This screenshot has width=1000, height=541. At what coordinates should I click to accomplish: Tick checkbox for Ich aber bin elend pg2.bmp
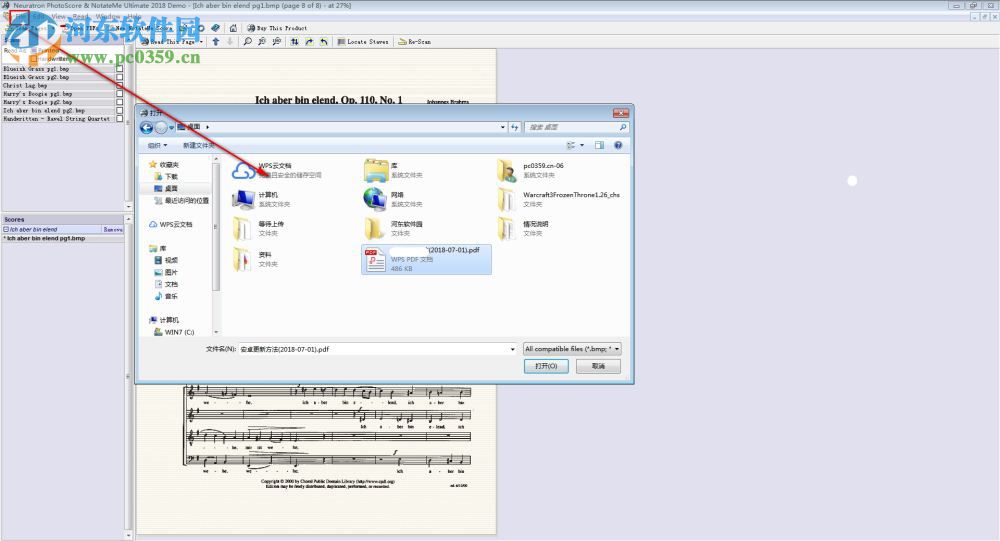coord(119,110)
